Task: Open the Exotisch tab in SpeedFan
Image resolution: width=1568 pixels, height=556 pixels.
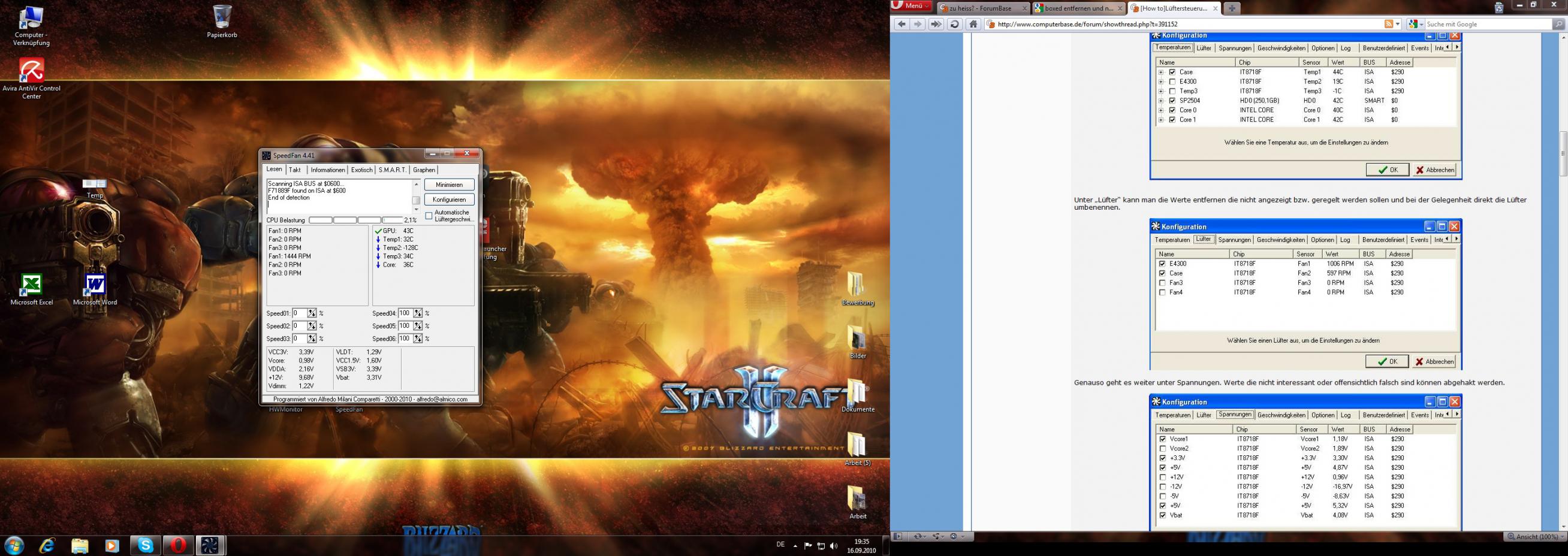Action: click(361, 170)
